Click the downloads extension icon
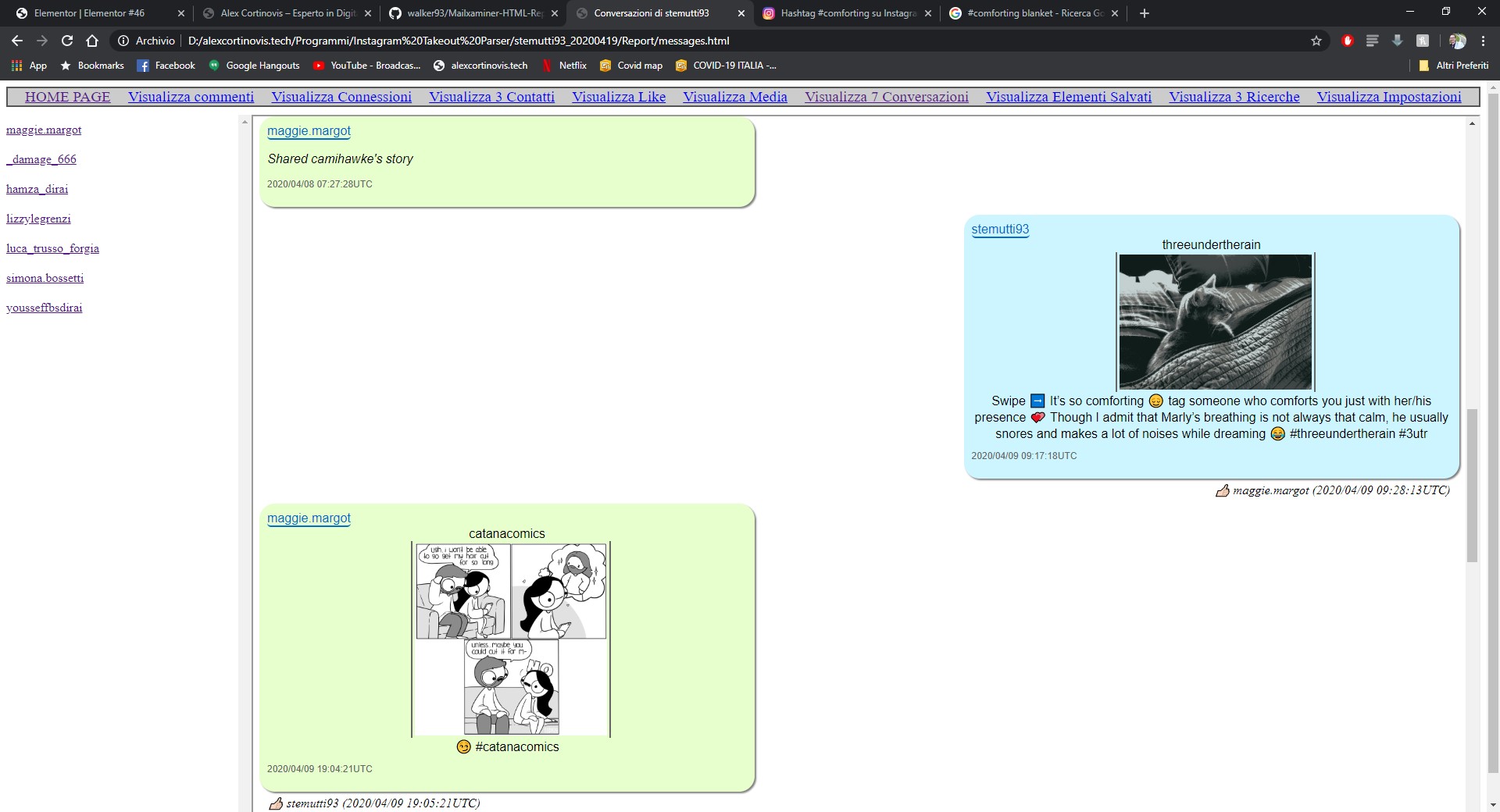 pos(1398,41)
